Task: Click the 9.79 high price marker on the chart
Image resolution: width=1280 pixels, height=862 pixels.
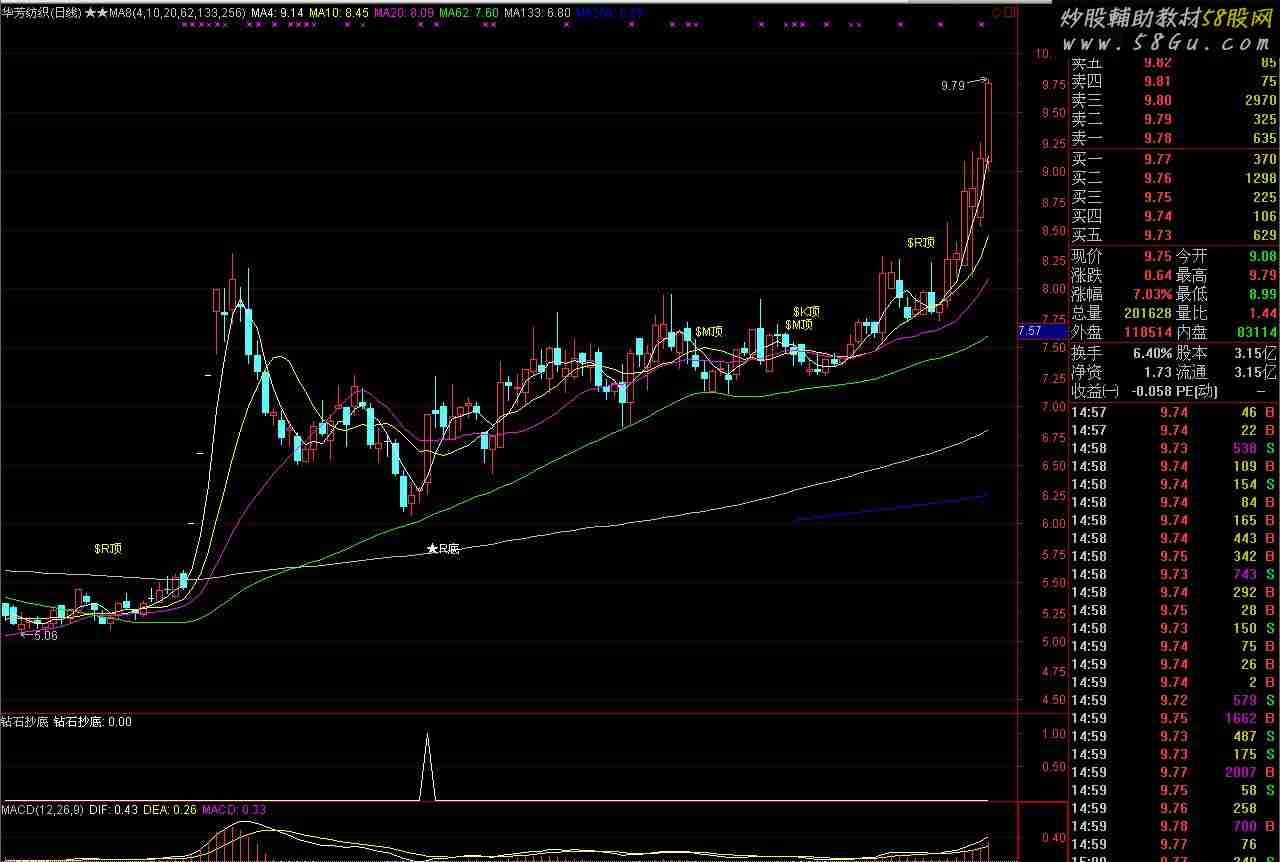Action: click(x=953, y=86)
